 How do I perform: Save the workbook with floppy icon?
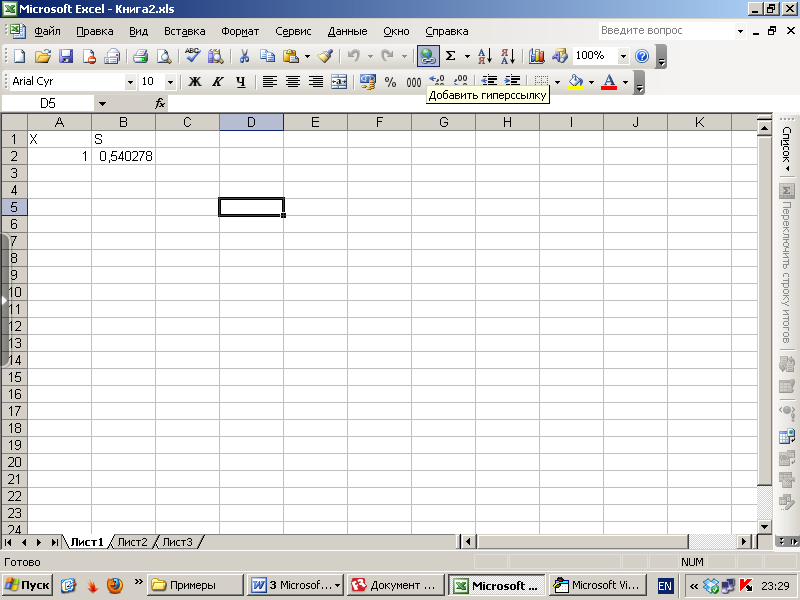click(x=66, y=56)
